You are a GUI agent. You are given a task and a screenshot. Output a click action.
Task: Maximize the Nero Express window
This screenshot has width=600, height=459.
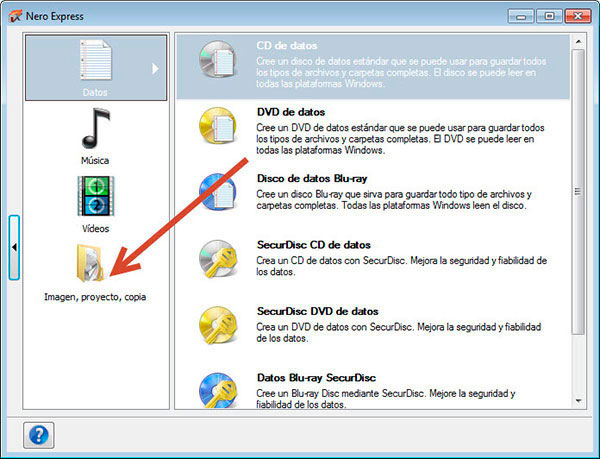click(549, 16)
